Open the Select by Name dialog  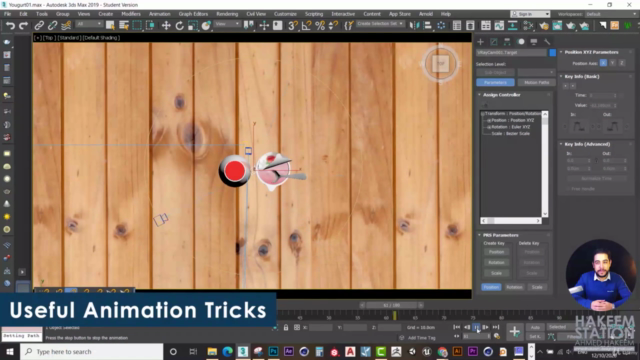[x=124, y=26]
